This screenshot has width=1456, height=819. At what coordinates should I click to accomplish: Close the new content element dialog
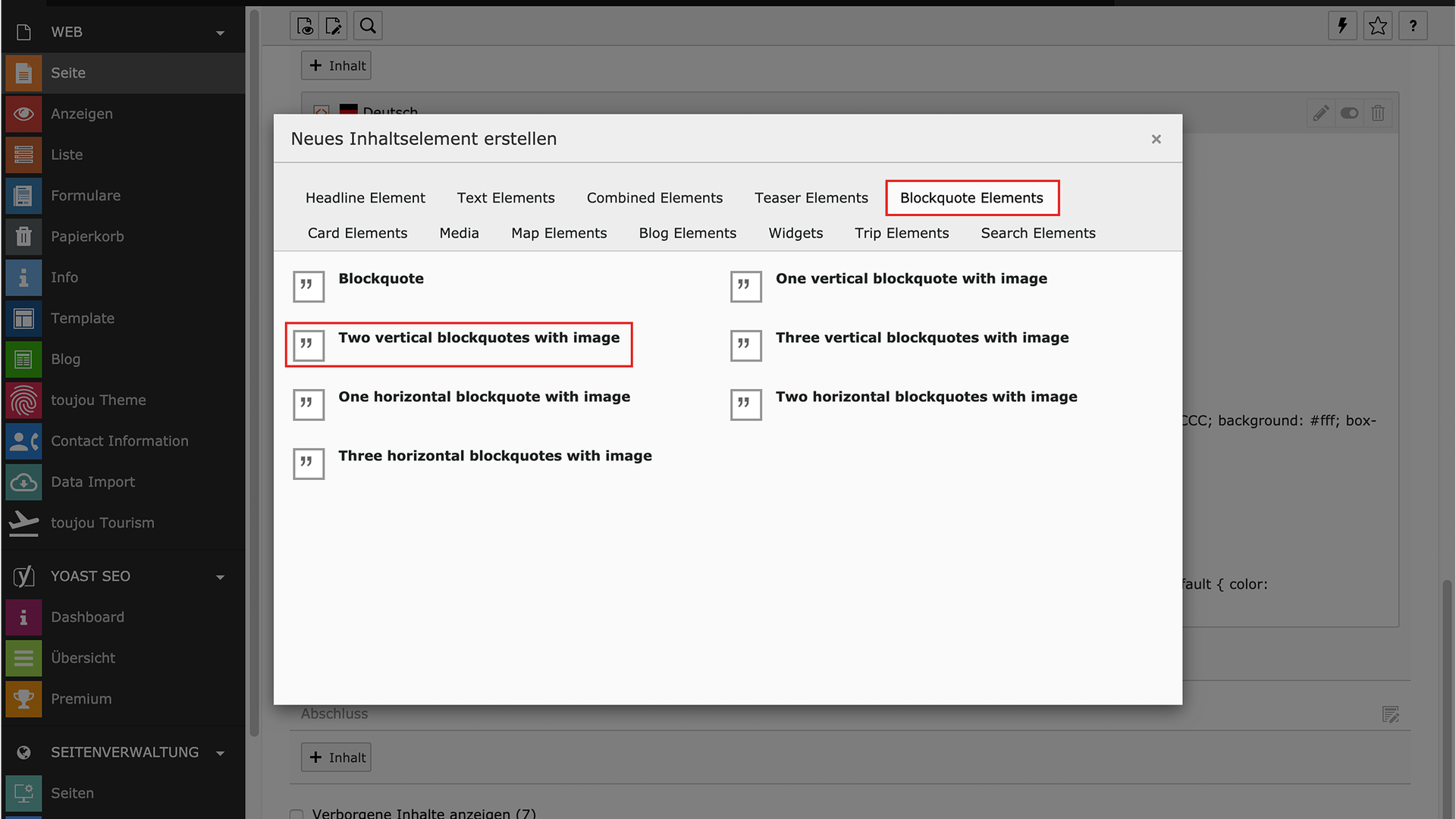click(x=1156, y=139)
